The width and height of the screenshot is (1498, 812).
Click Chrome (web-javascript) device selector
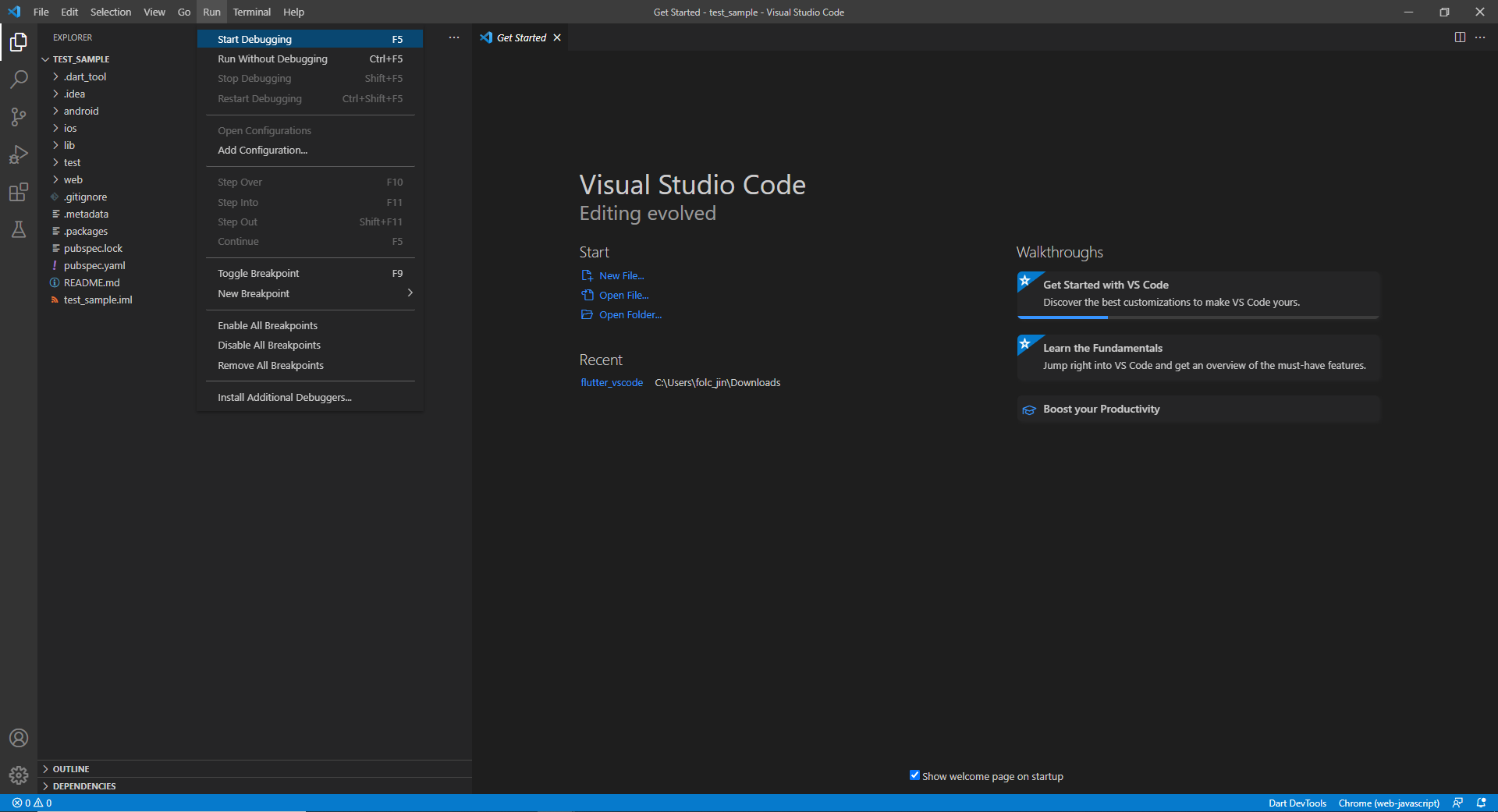coord(1389,803)
